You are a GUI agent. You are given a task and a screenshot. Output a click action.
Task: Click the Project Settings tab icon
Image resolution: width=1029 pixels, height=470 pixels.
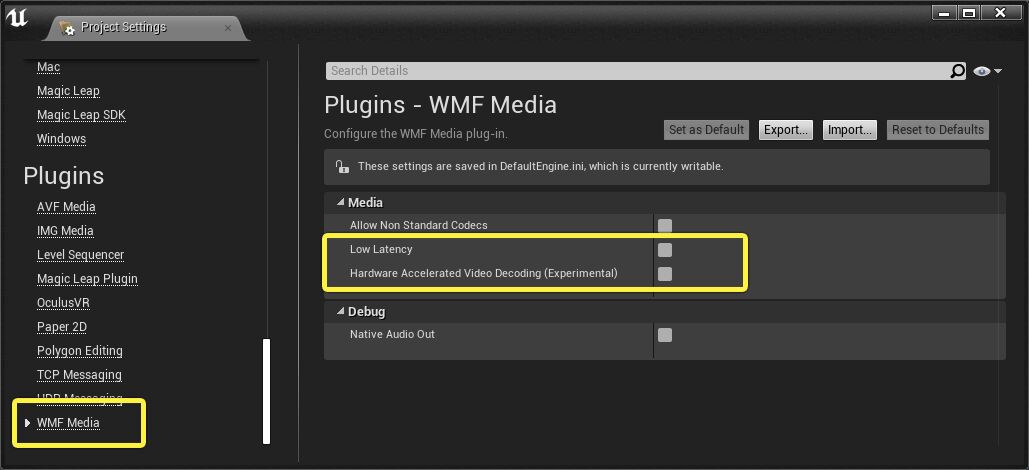tap(67, 28)
